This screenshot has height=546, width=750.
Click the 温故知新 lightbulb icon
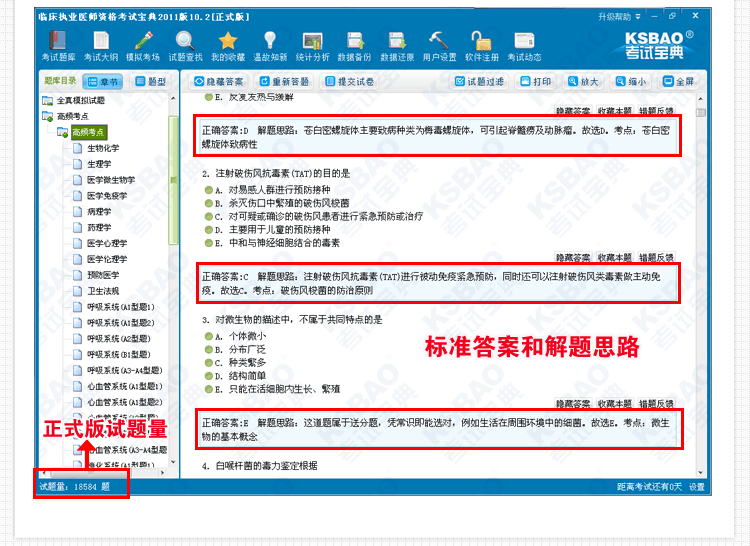[x=270, y=46]
